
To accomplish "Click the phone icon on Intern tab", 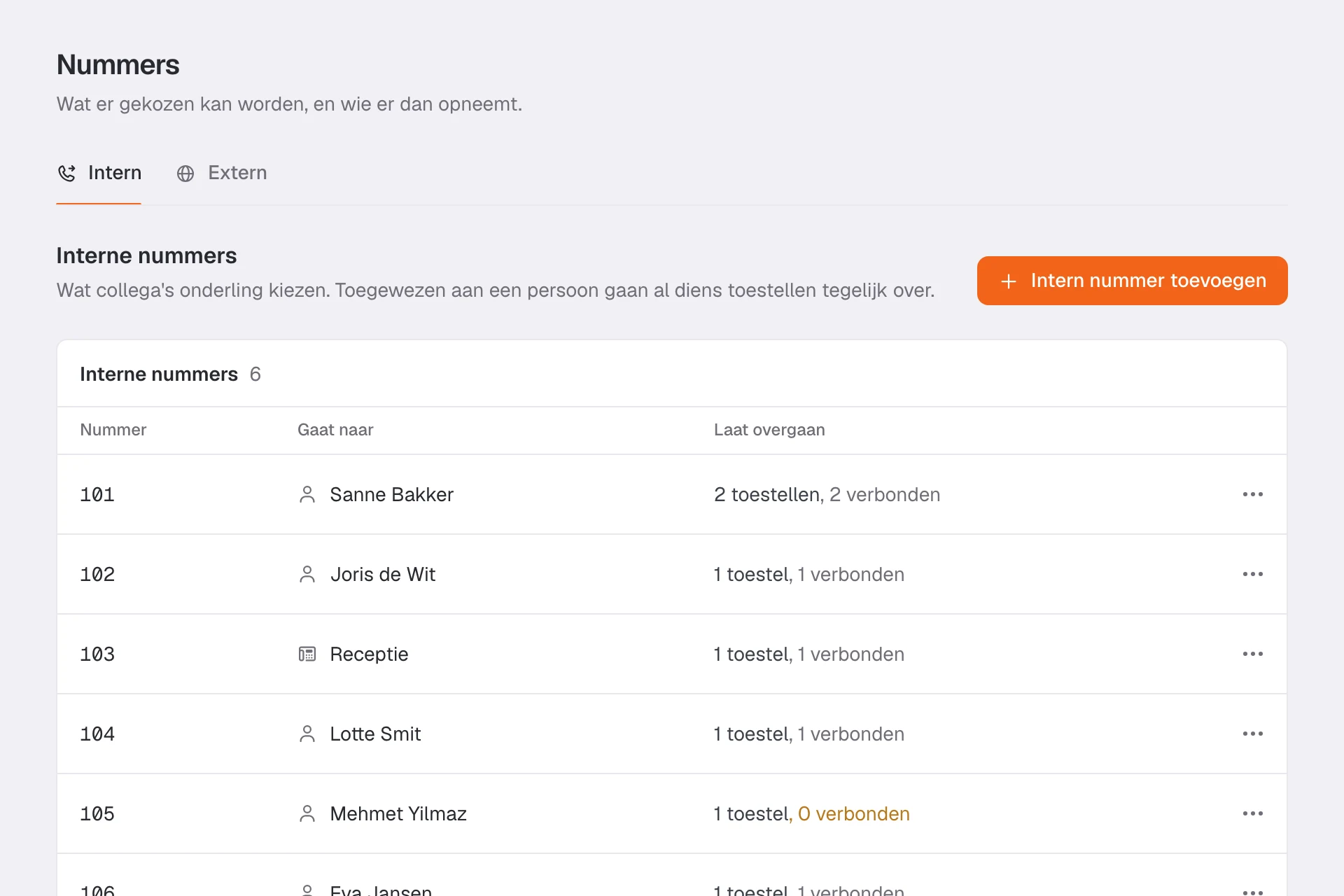I will point(66,174).
